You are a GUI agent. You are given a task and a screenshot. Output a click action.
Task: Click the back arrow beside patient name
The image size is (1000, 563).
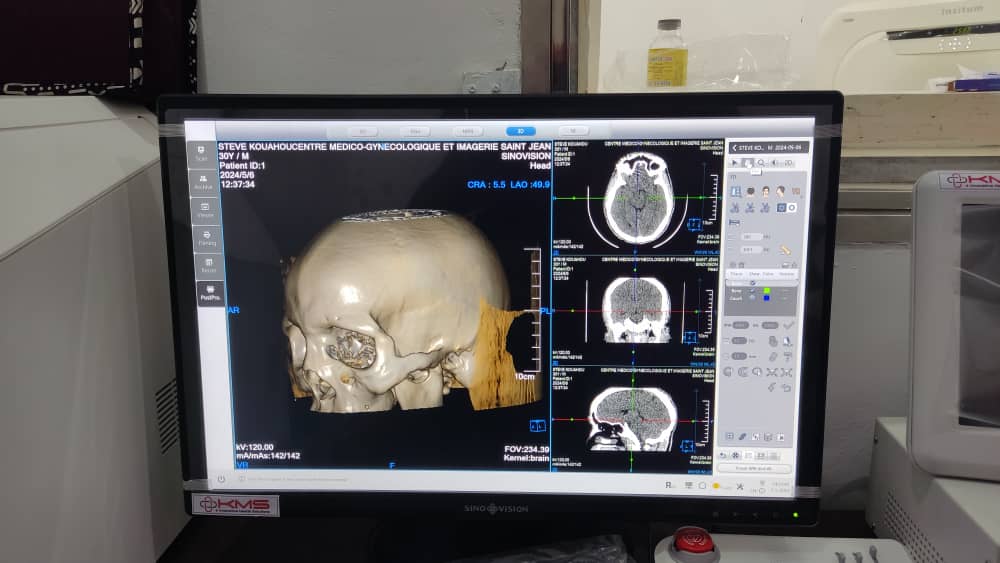click(733, 148)
